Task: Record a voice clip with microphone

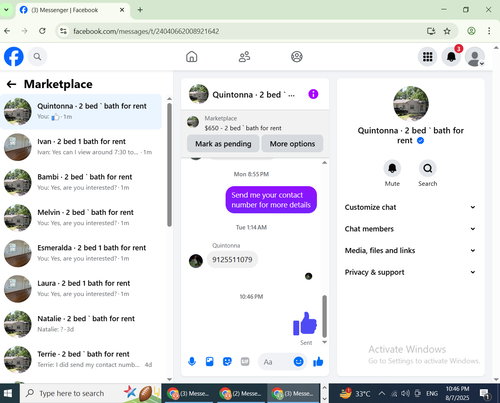Action: [192, 362]
